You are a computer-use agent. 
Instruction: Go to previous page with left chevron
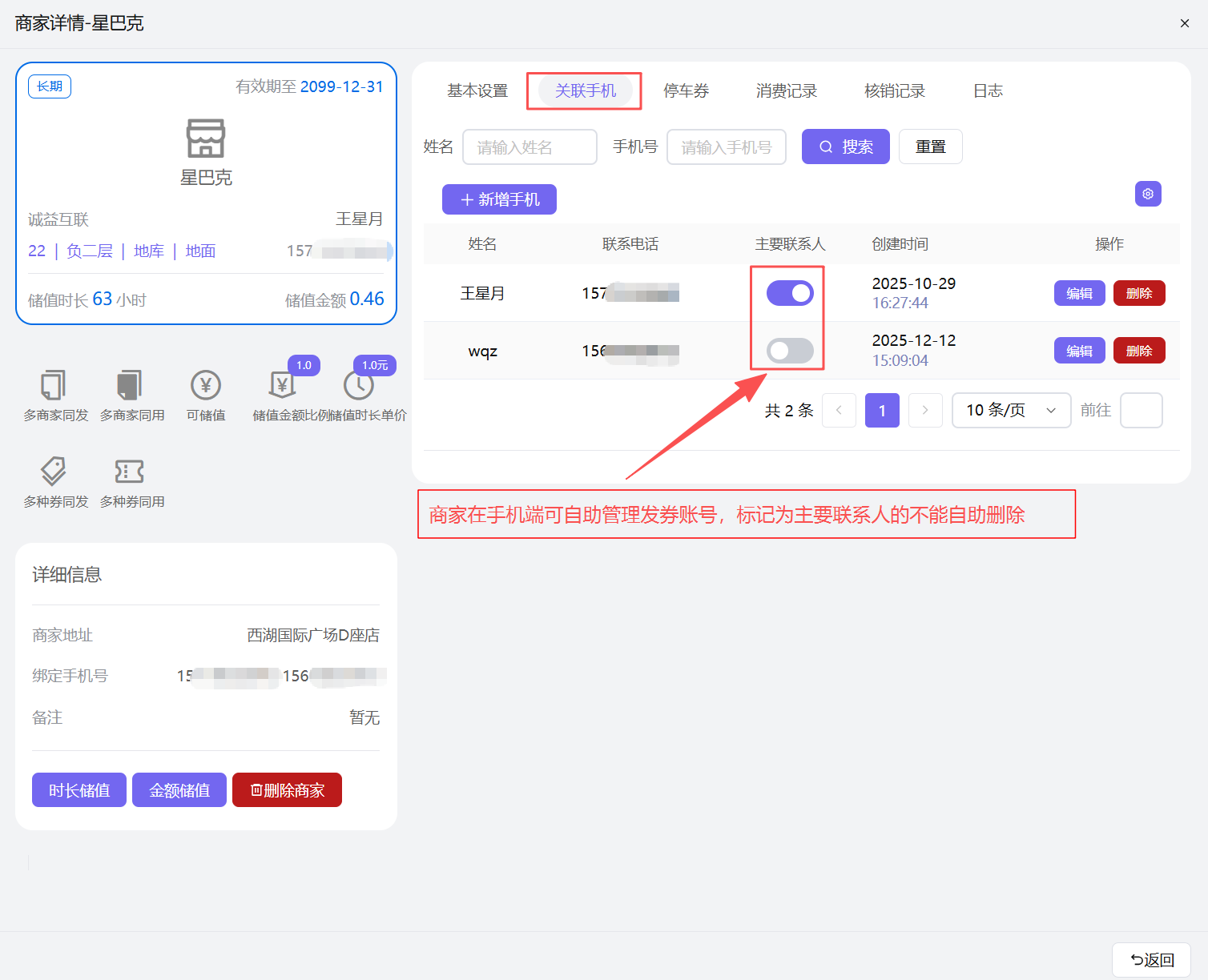(x=839, y=411)
